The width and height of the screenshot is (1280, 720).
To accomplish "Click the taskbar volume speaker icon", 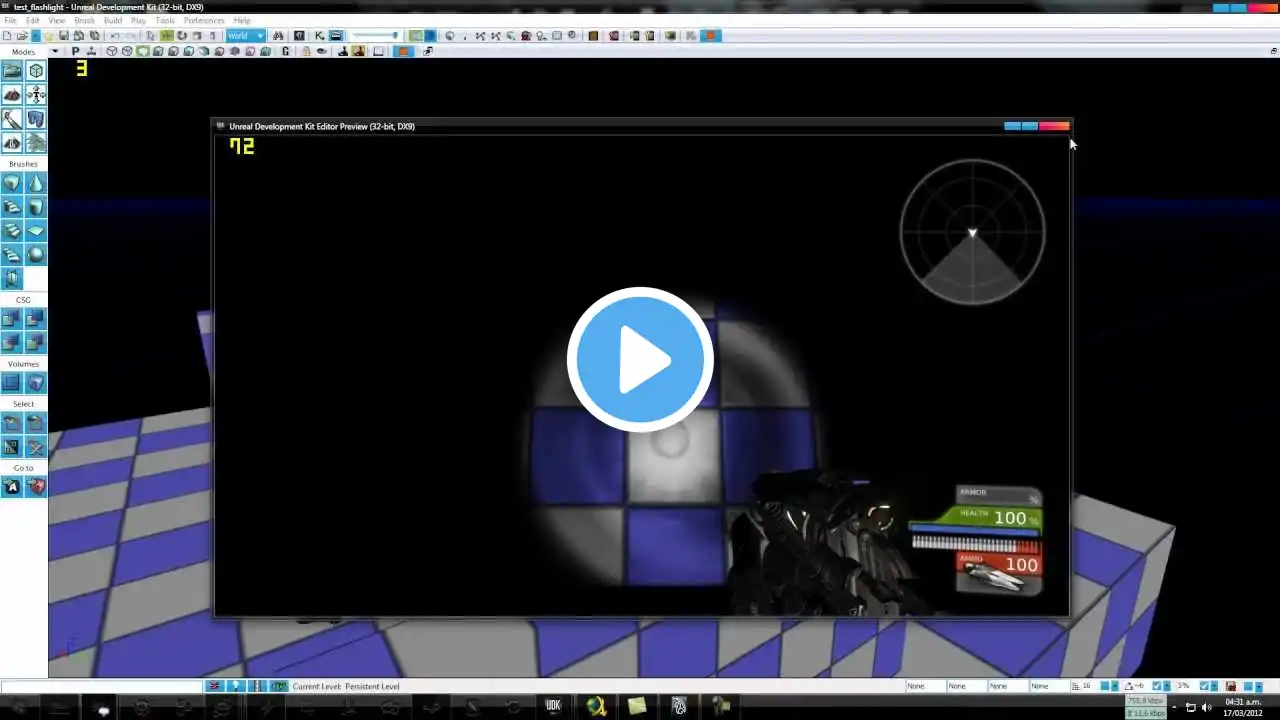I will coord(1207,707).
